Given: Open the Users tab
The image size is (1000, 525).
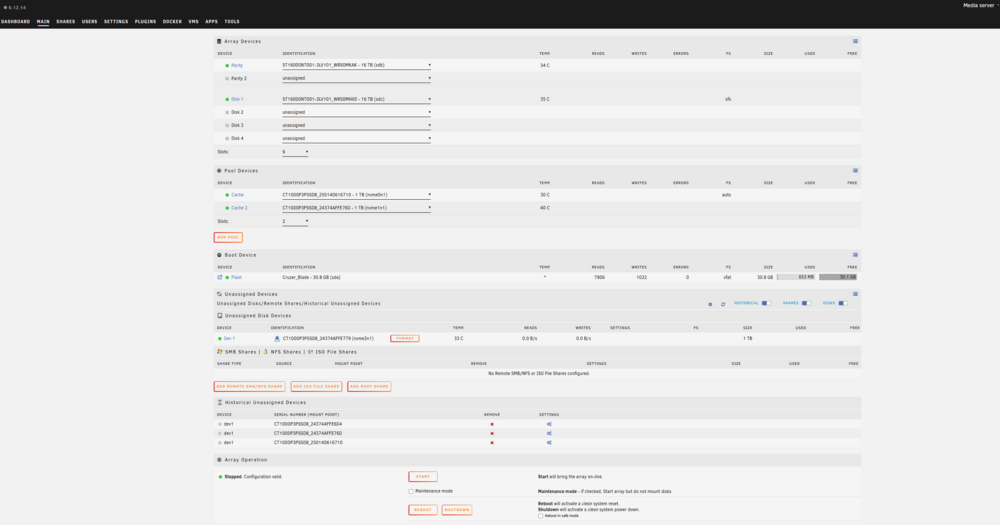Looking at the screenshot, I should click(x=89, y=22).
